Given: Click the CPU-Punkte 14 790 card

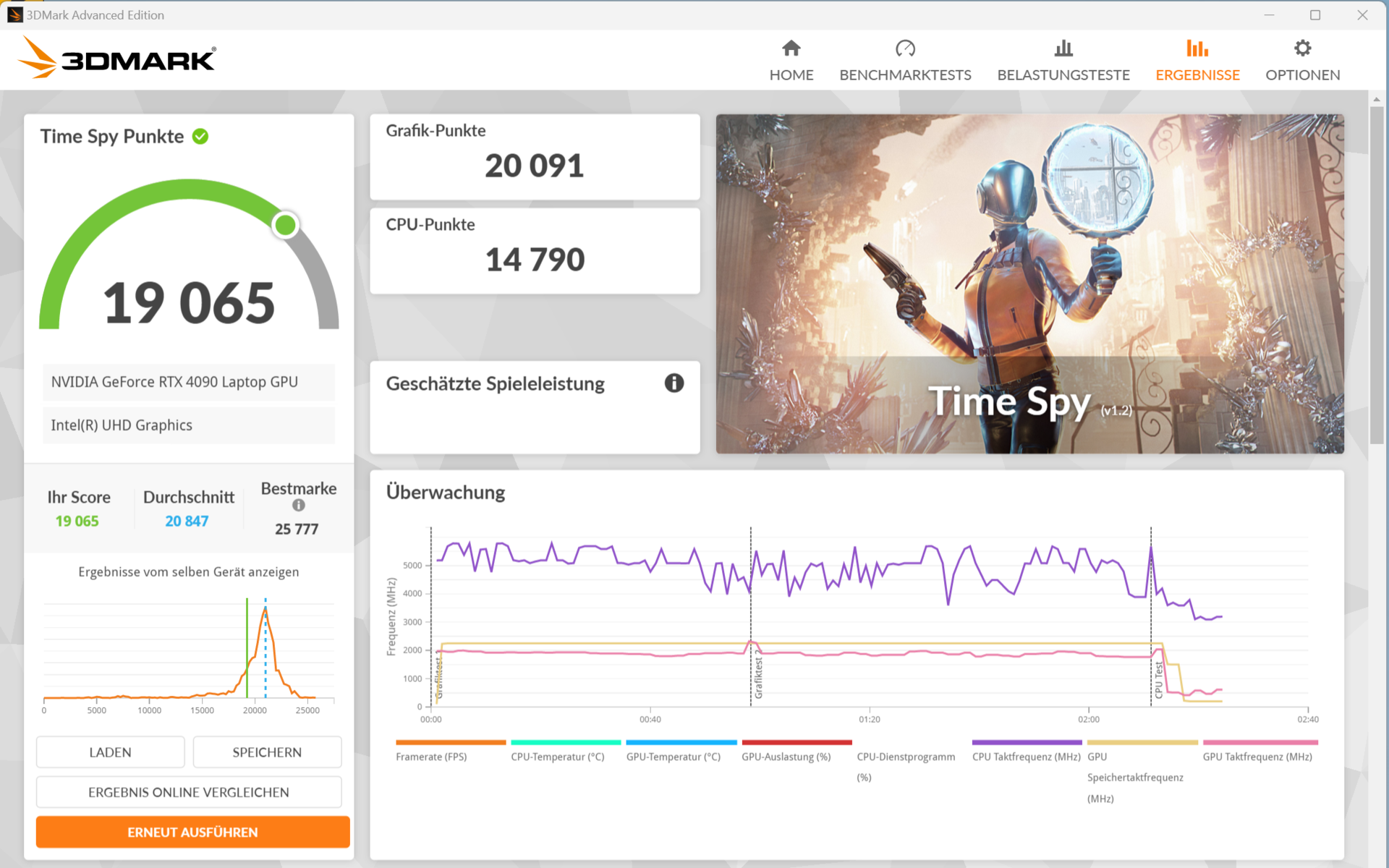Looking at the screenshot, I should click(x=535, y=251).
